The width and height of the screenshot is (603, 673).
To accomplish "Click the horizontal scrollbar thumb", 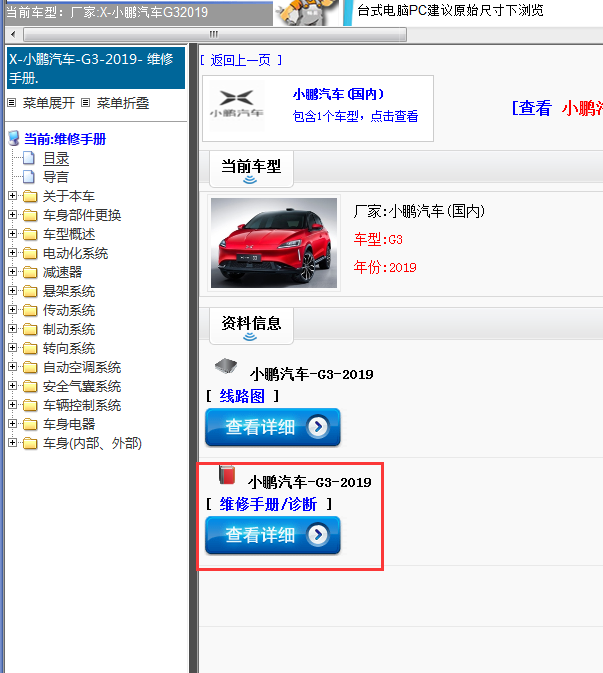I will click(x=215, y=34).
